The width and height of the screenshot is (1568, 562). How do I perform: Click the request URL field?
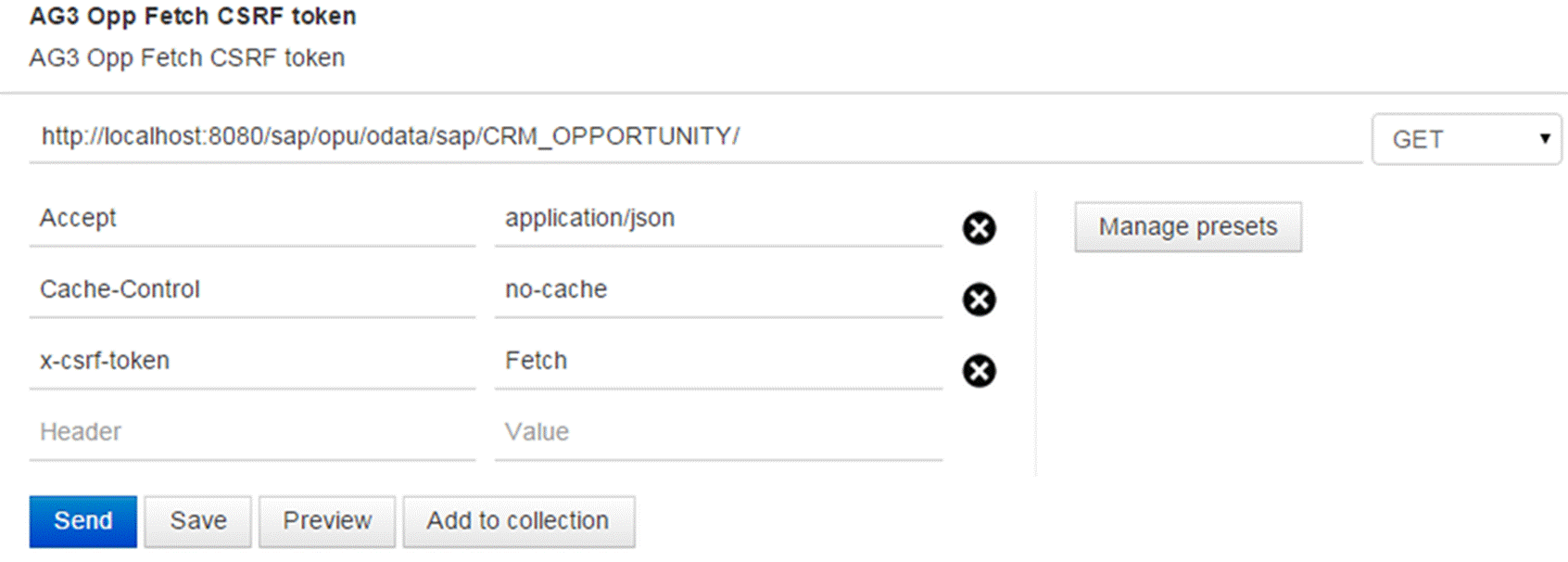(x=695, y=137)
